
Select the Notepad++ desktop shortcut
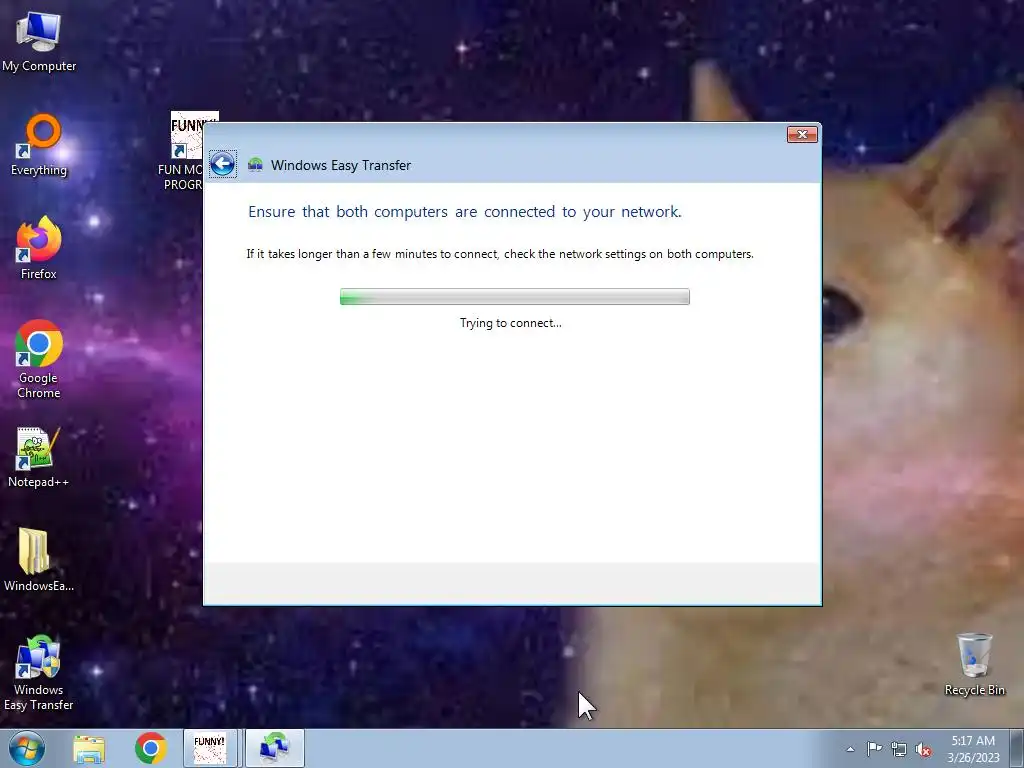click(39, 457)
